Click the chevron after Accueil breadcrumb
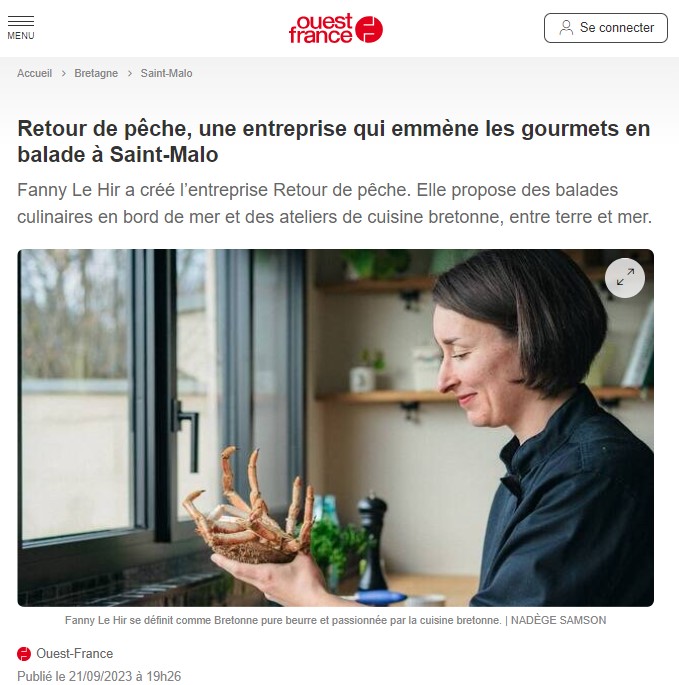This screenshot has height=685, width=679. click(x=64, y=73)
